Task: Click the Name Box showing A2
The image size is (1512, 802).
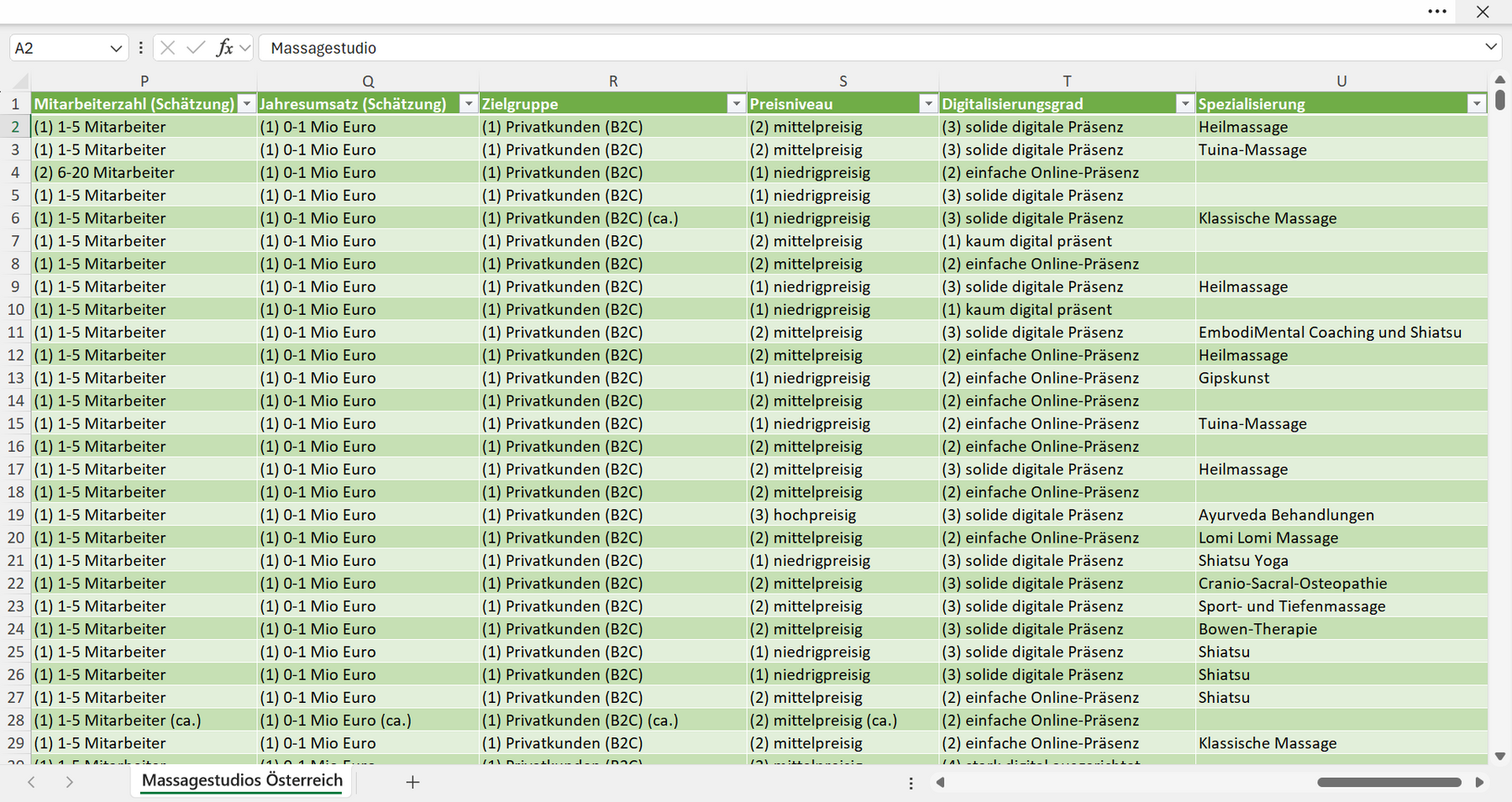Action: click(x=59, y=48)
